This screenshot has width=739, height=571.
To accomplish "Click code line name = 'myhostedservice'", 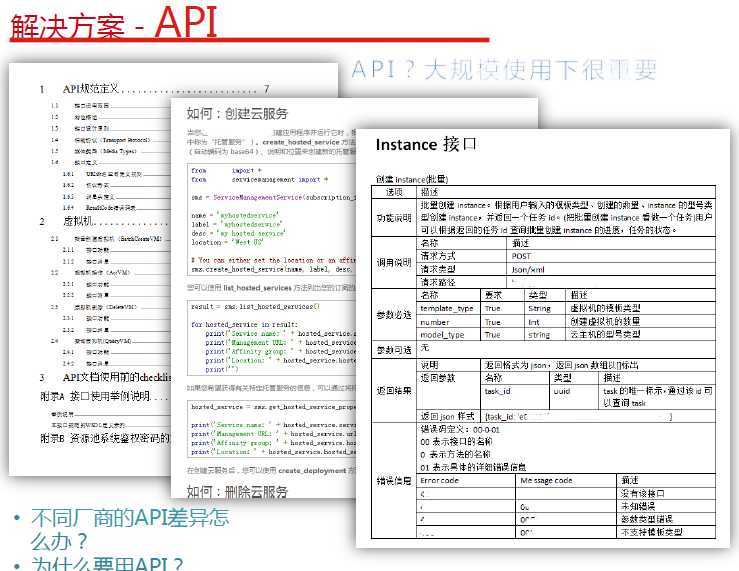I will point(235,215).
